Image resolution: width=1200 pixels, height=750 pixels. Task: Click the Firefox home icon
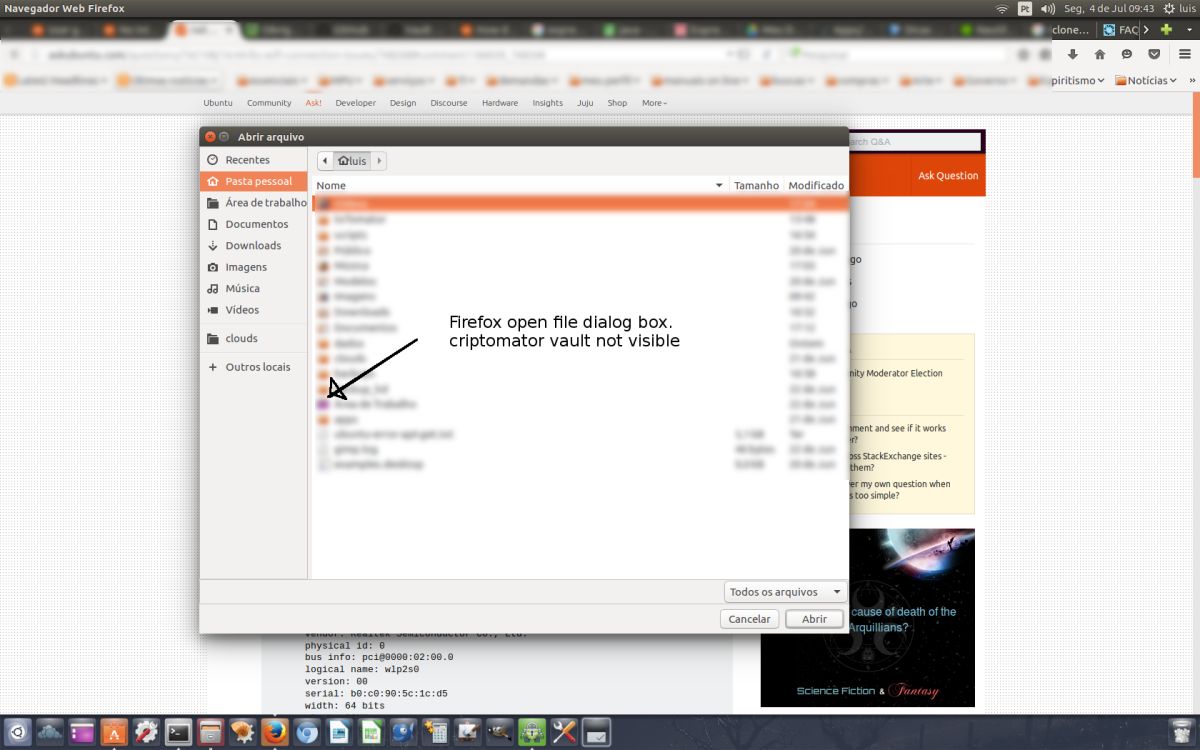pyautogui.click(x=1100, y=54)
